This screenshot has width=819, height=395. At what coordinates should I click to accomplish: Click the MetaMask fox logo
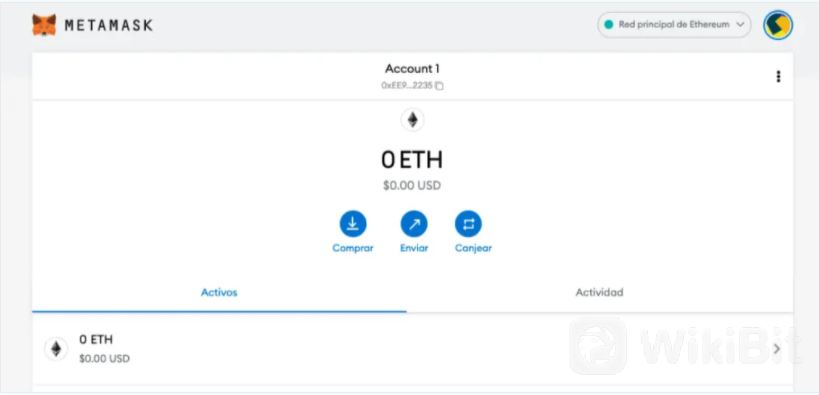pyautogui.click(x=44, y=25)
